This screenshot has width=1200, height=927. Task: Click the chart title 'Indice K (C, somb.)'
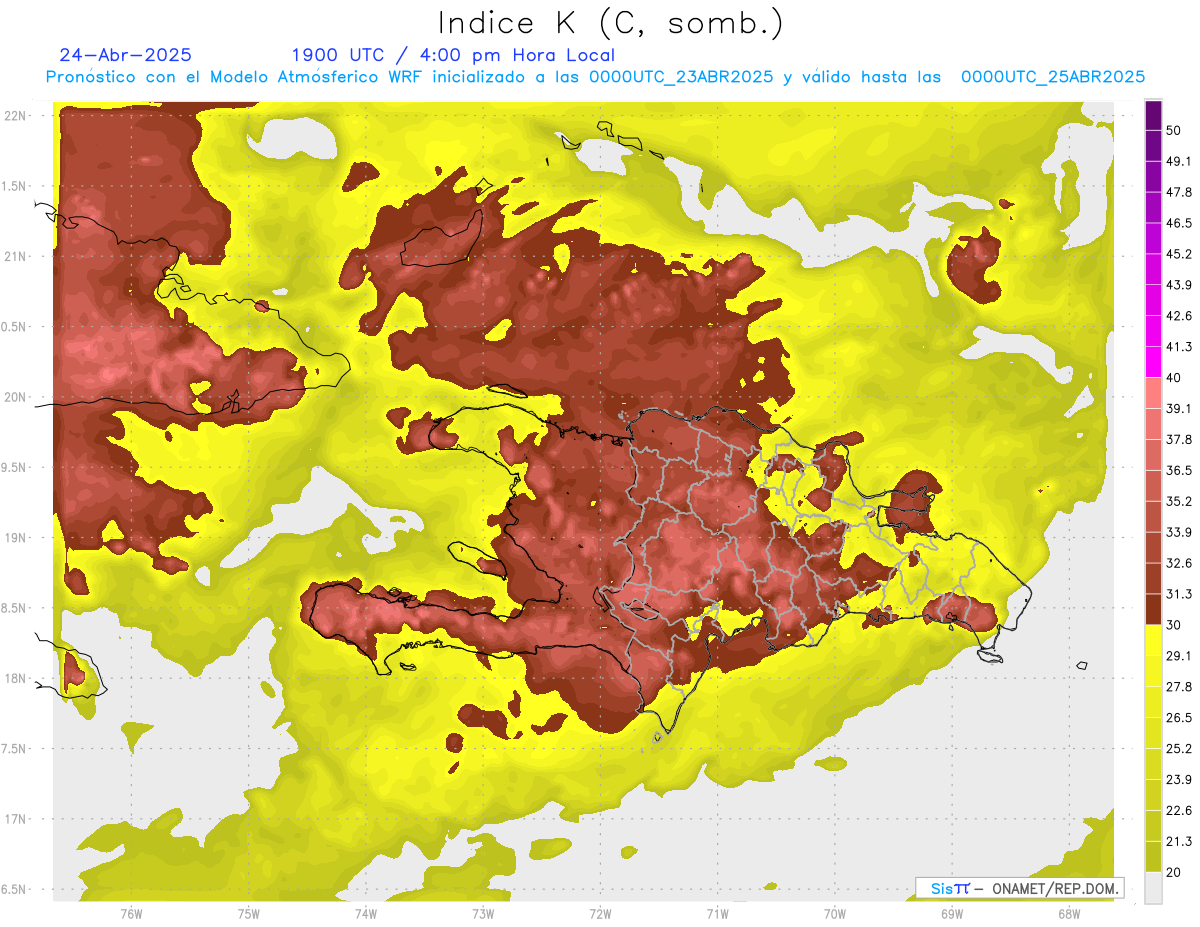[x=611, y=23]
